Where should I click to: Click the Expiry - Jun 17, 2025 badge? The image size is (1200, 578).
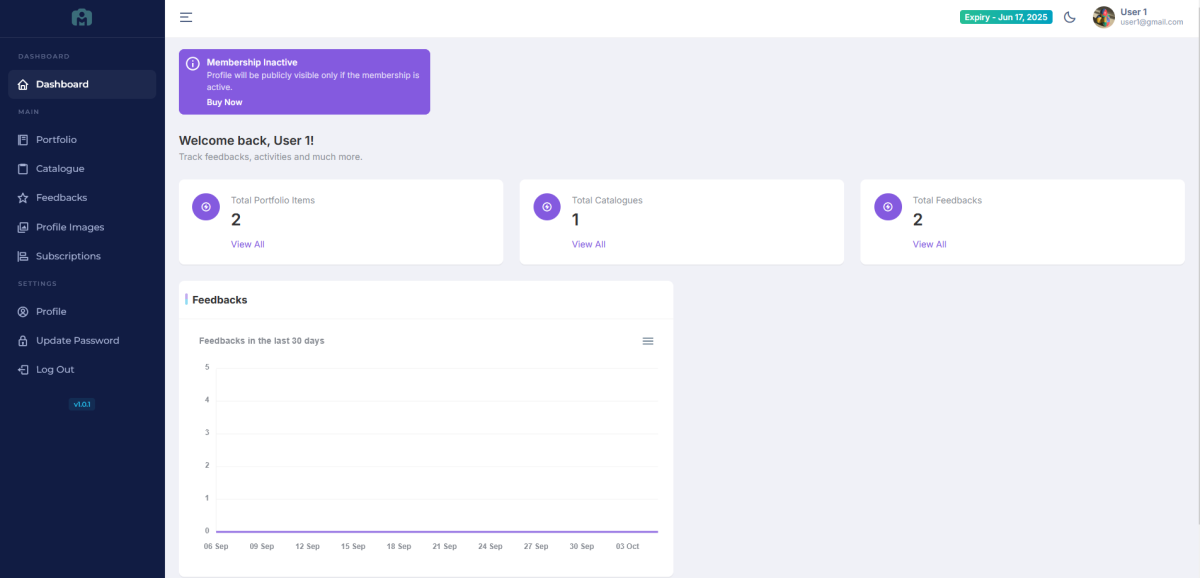click(1006, 17)
